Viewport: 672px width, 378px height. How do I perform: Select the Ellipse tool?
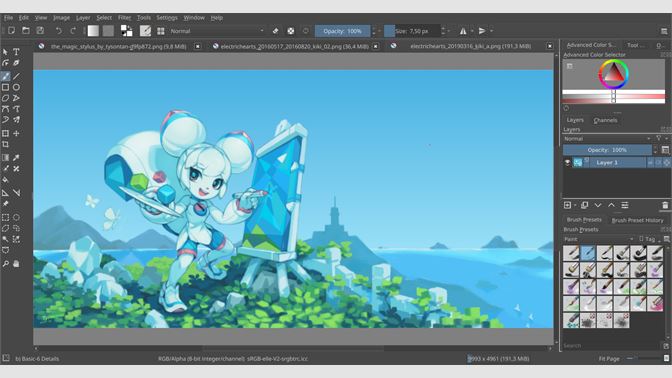(16, 87)
